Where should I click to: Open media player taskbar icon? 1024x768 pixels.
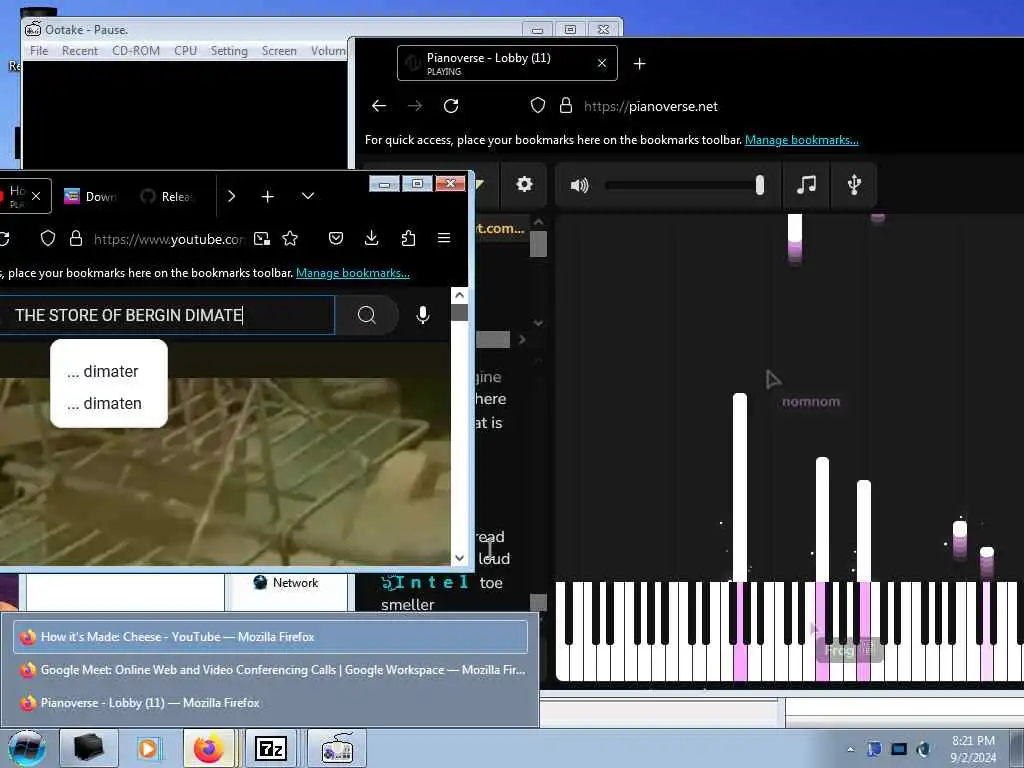tap(148, 748)
